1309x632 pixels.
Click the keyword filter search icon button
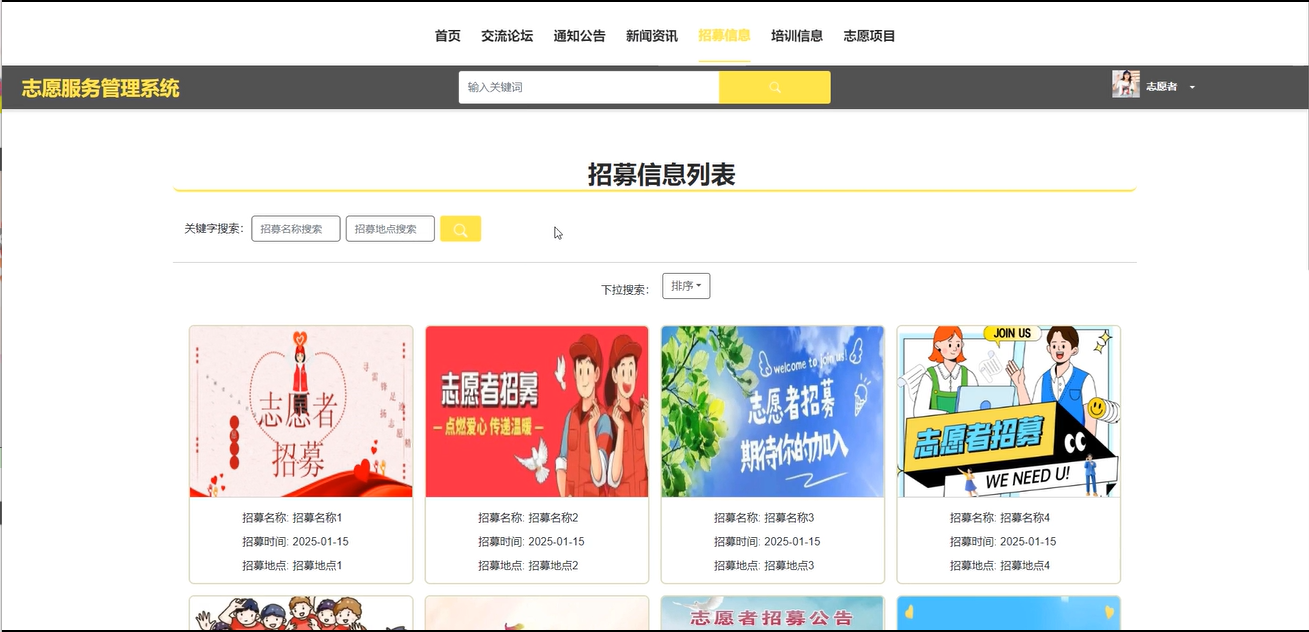[x=460, y=229]
